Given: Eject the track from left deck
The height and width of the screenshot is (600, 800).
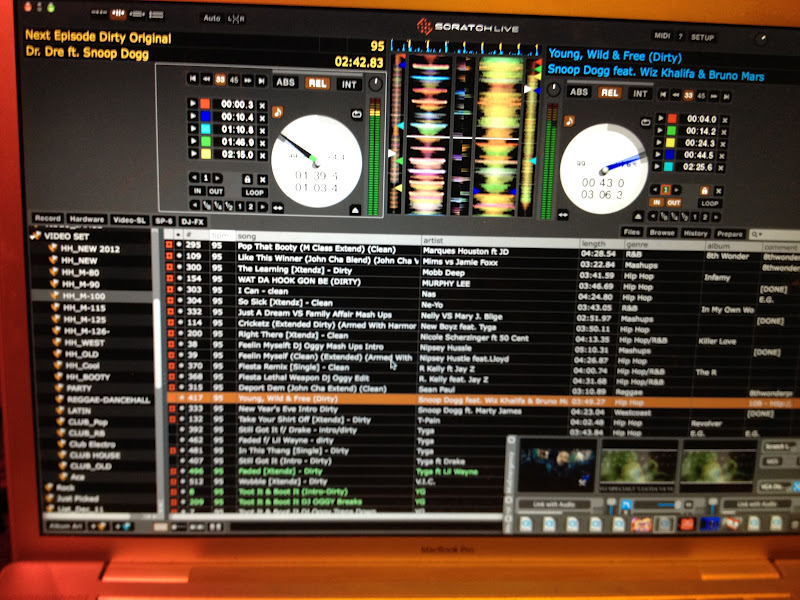Looking at the screenshot, I should [356, 210].
